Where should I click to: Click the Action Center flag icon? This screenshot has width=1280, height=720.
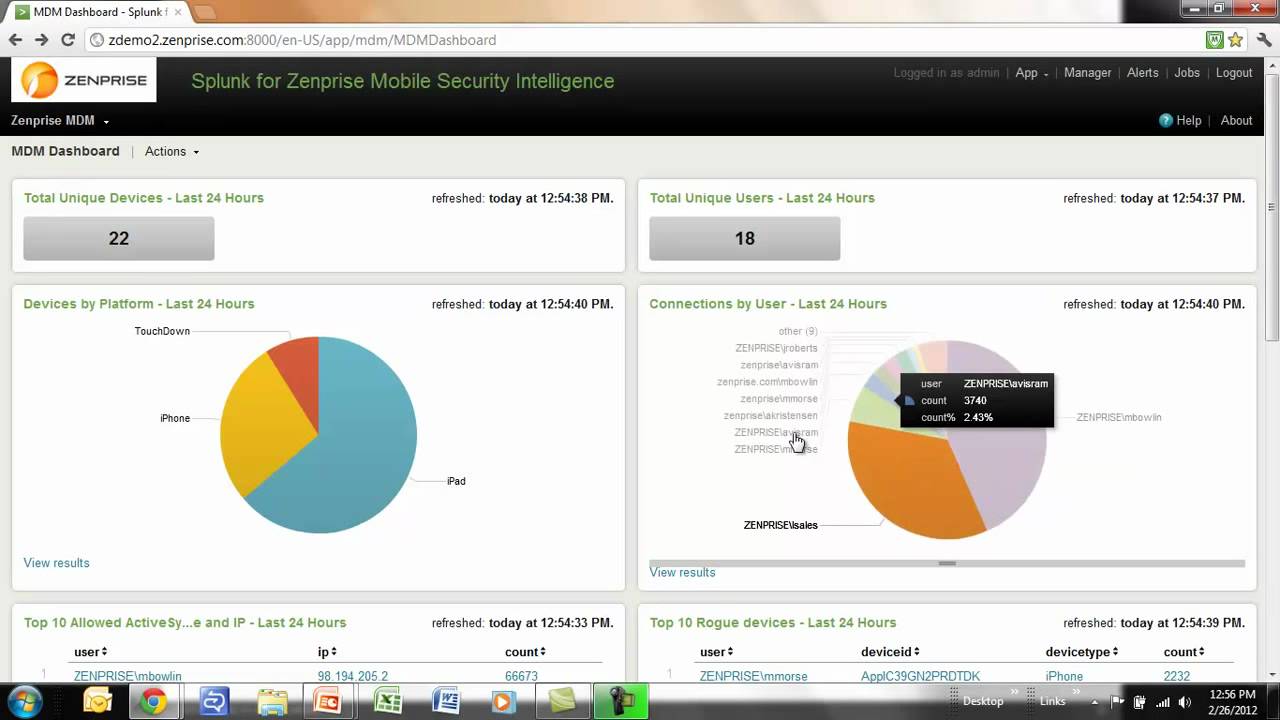click(x=1117, y=702)
